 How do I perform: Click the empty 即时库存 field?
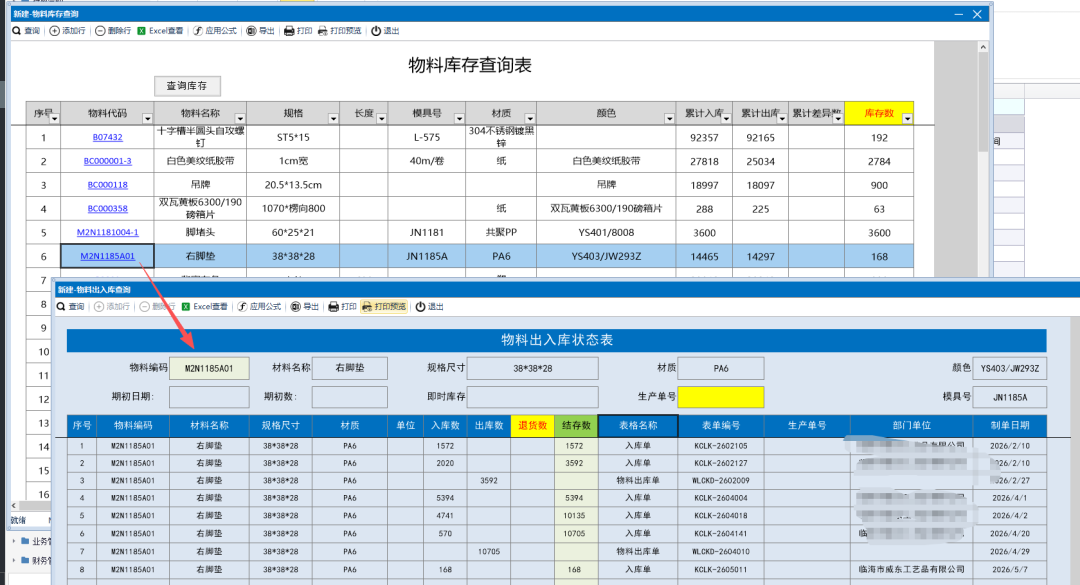click(x=532, y=397)
